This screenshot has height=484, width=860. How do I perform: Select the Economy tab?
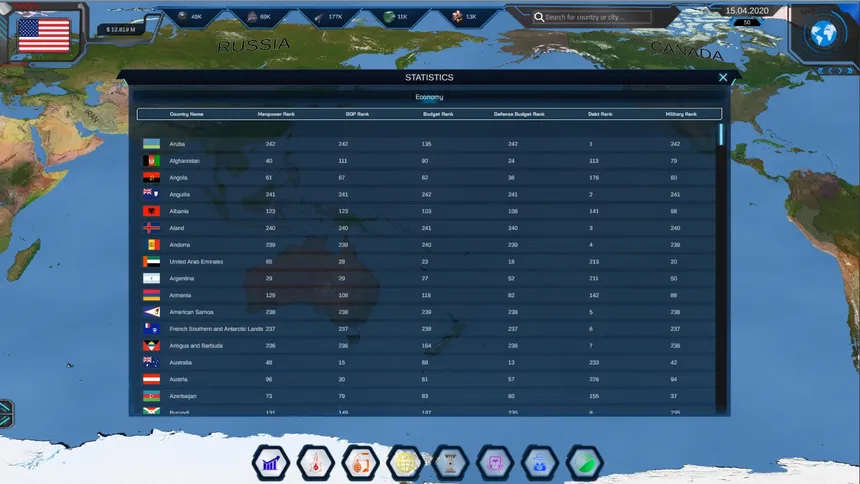[429, 97]
